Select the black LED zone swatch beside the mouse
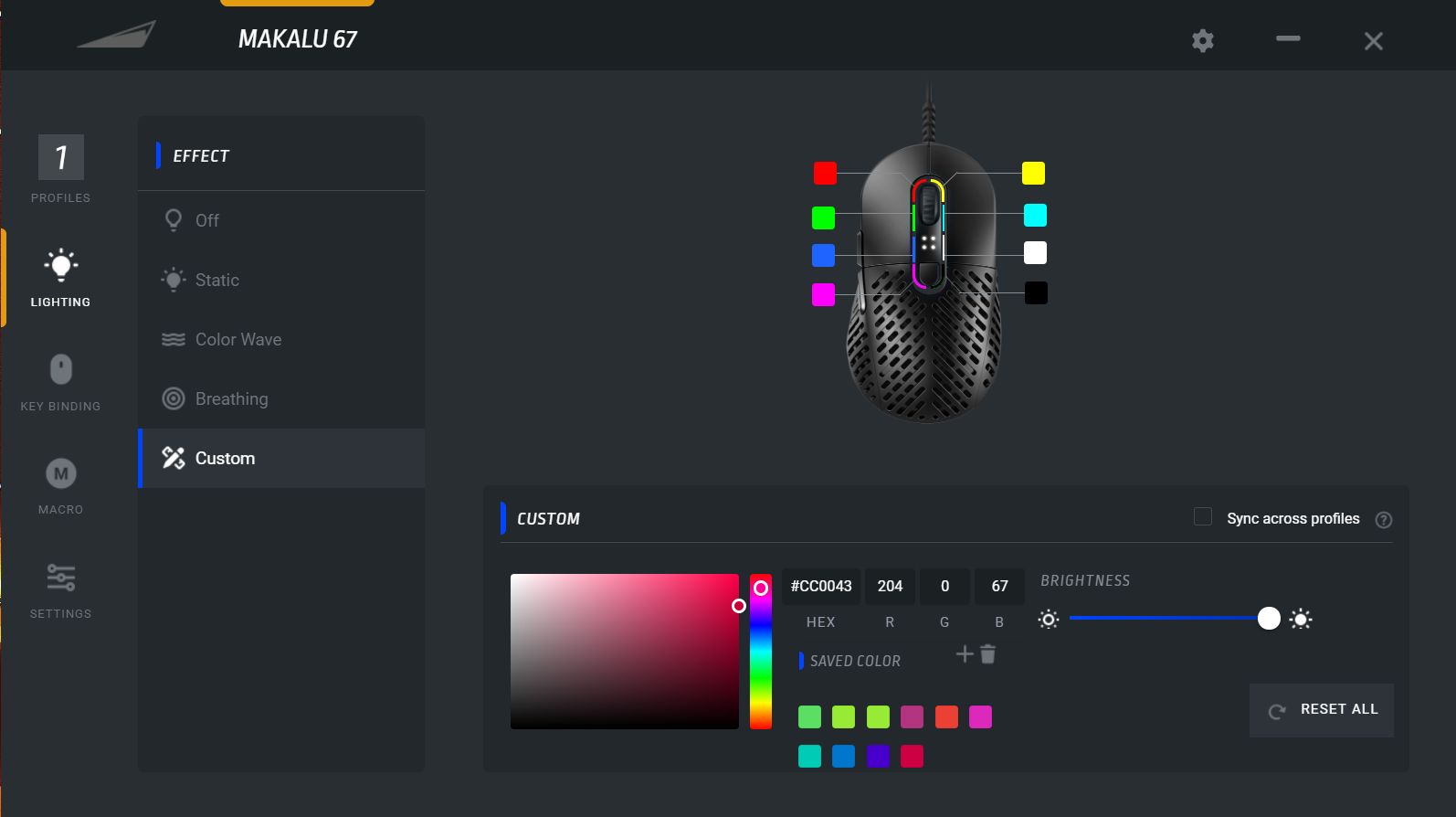Viewport: 1456px width, 817px height. coord(1036,292)
